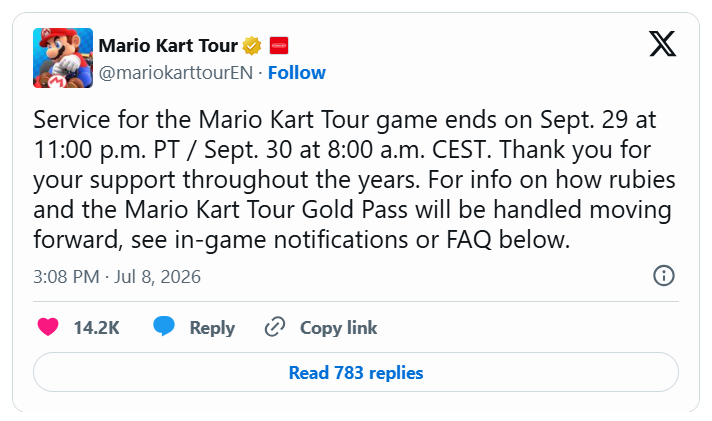Click the red Nintendo affiliate badge
The width and height of the screenshot is (712, 421).
click(279, 45)
